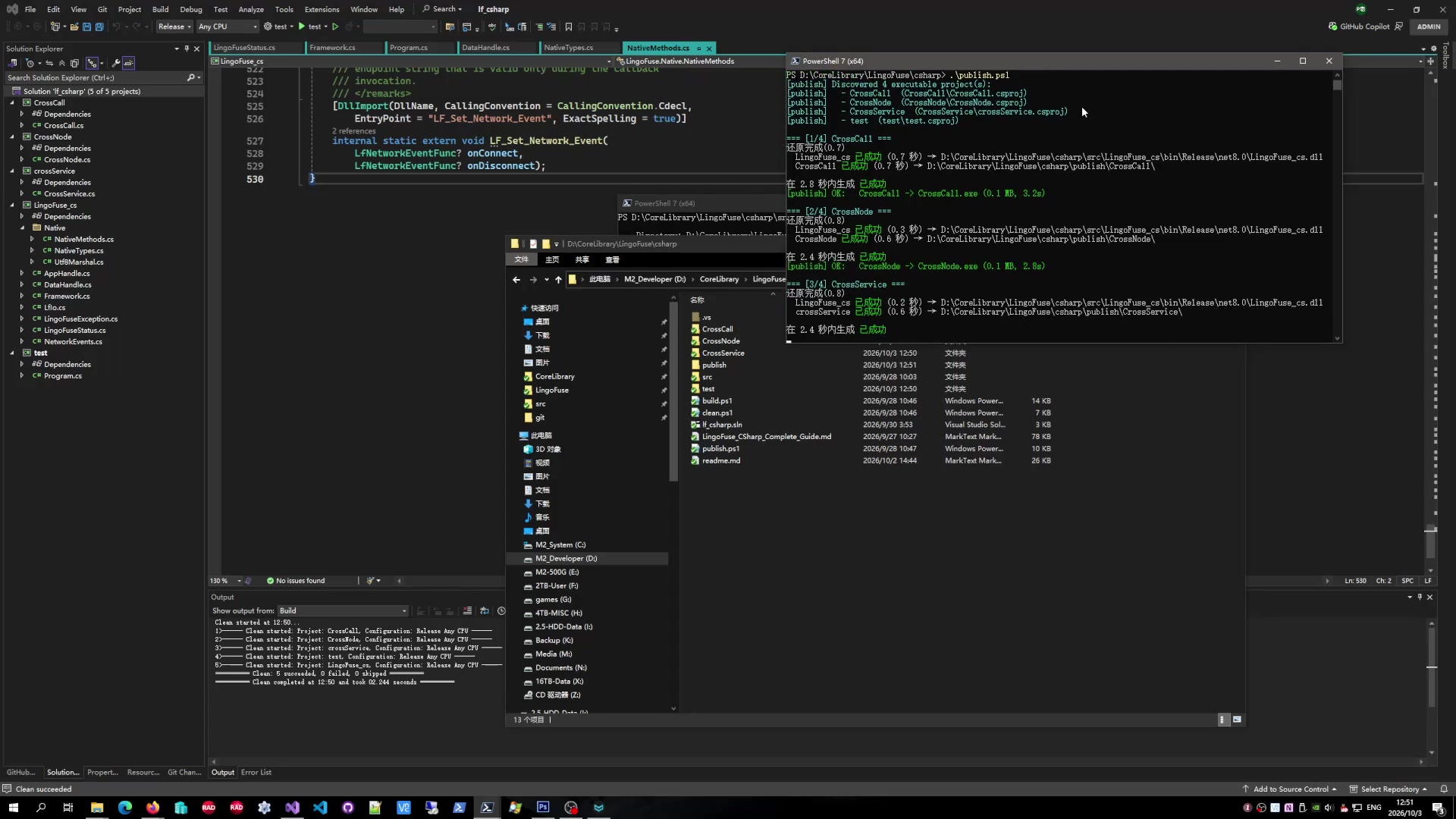Toggle timestamps clock icon in Output panel

[501, 611]
